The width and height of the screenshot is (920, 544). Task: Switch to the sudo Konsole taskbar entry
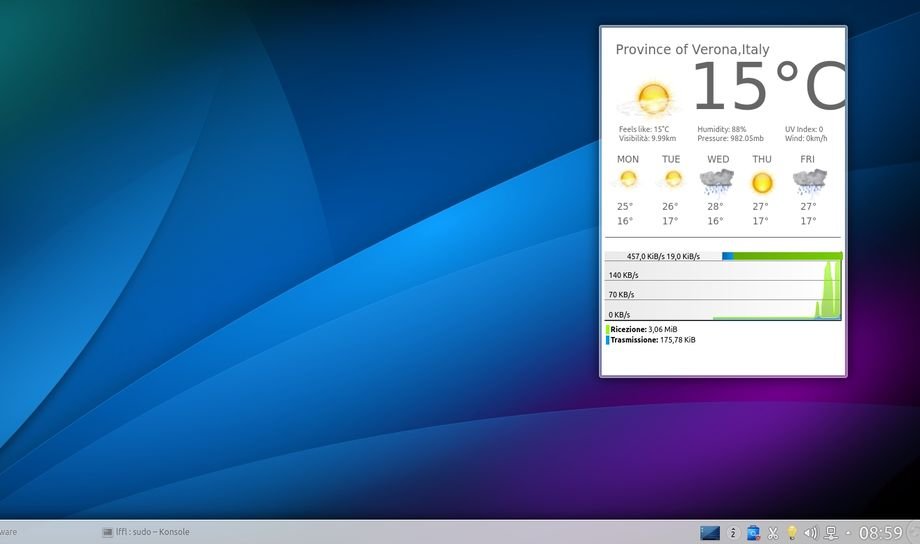pyautogui.click(x=146, y=532)
